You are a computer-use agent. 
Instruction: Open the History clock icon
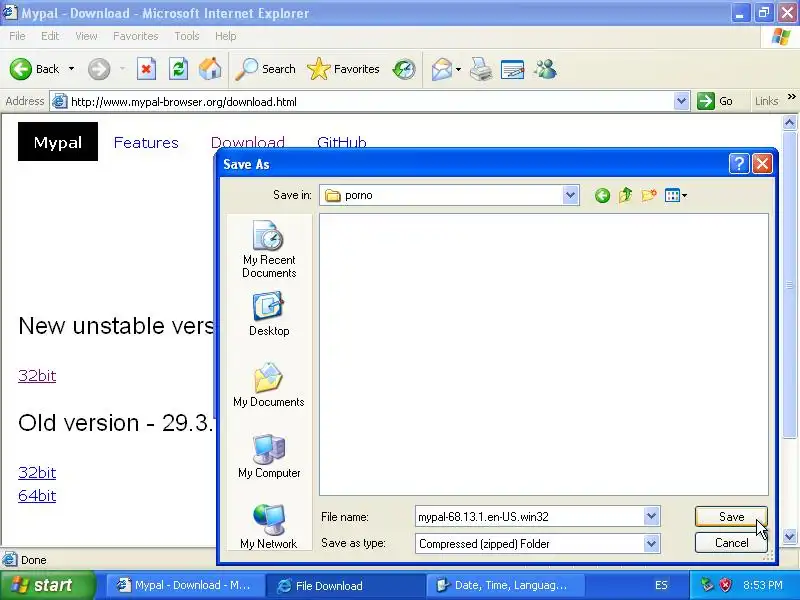pos(404,69)
